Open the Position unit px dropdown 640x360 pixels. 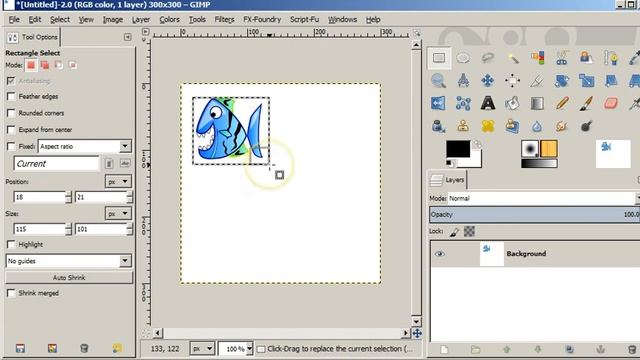[x=118, y=182]
